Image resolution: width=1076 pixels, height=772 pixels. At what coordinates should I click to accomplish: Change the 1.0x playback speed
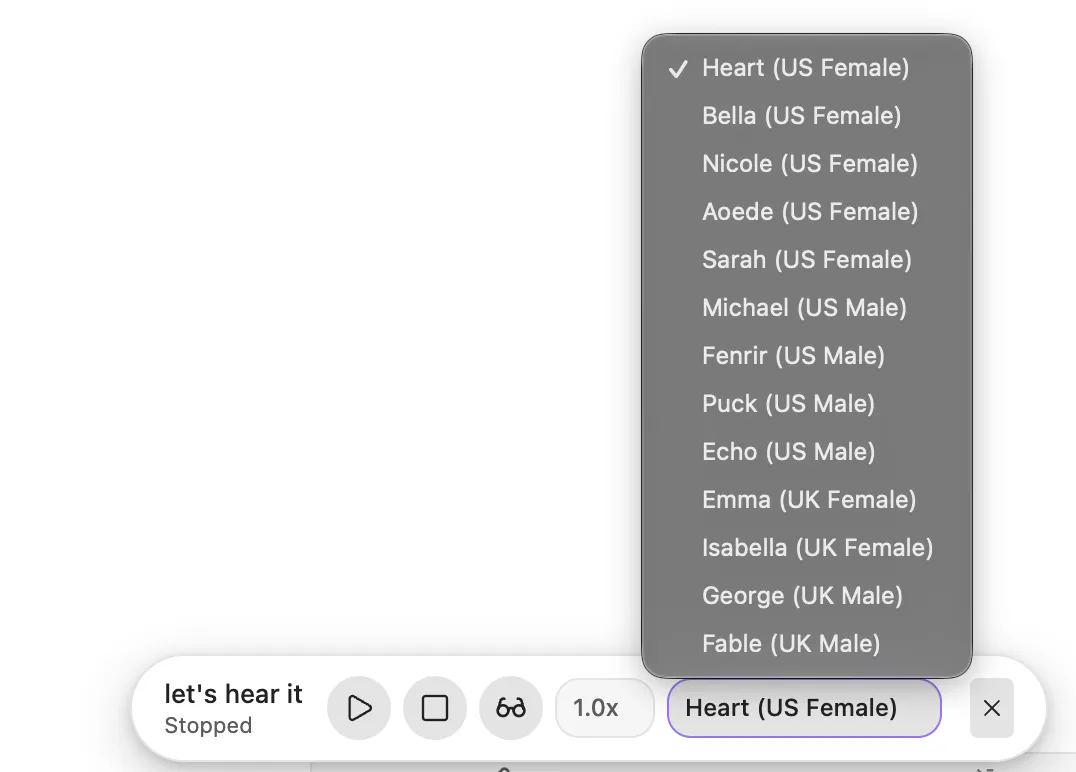click(605, 708)
